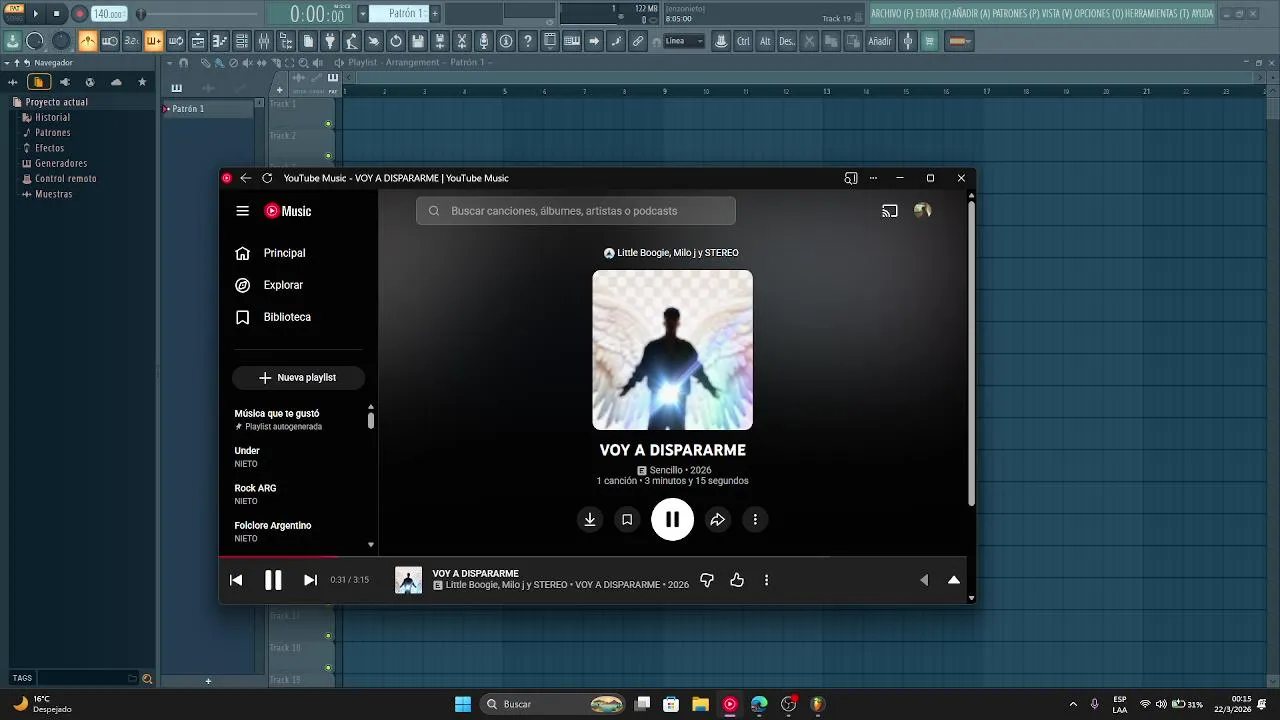
Task: Click the cast icon in YouTube Music
Action: 890,211
